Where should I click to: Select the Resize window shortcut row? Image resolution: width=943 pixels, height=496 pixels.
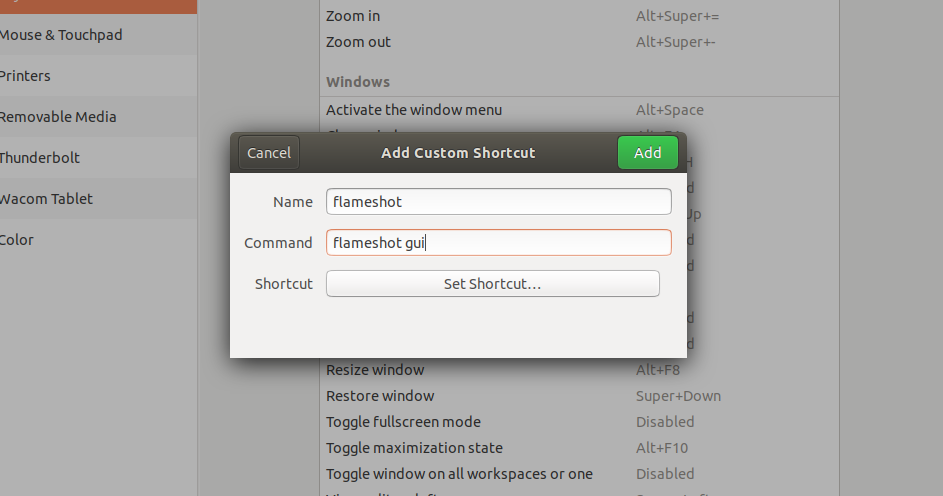579,370
